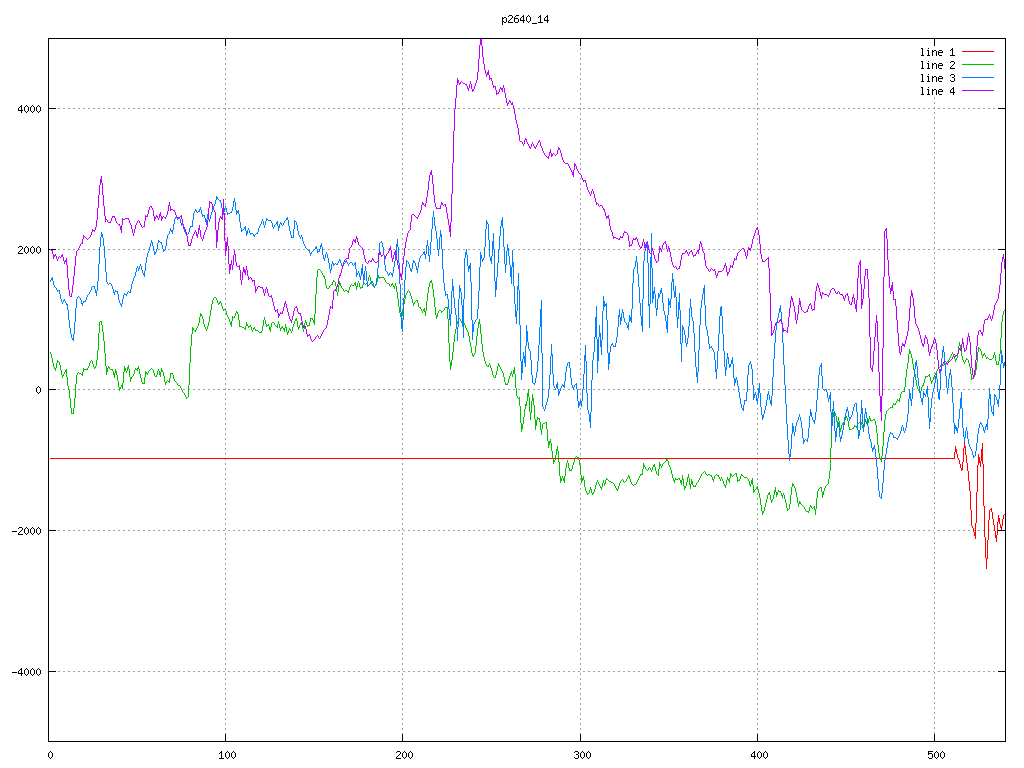Image resolution: width=1024 pixels, height=768 pixels.
Task: Click the 500 label on the x-axis
Action: point(934,756)
